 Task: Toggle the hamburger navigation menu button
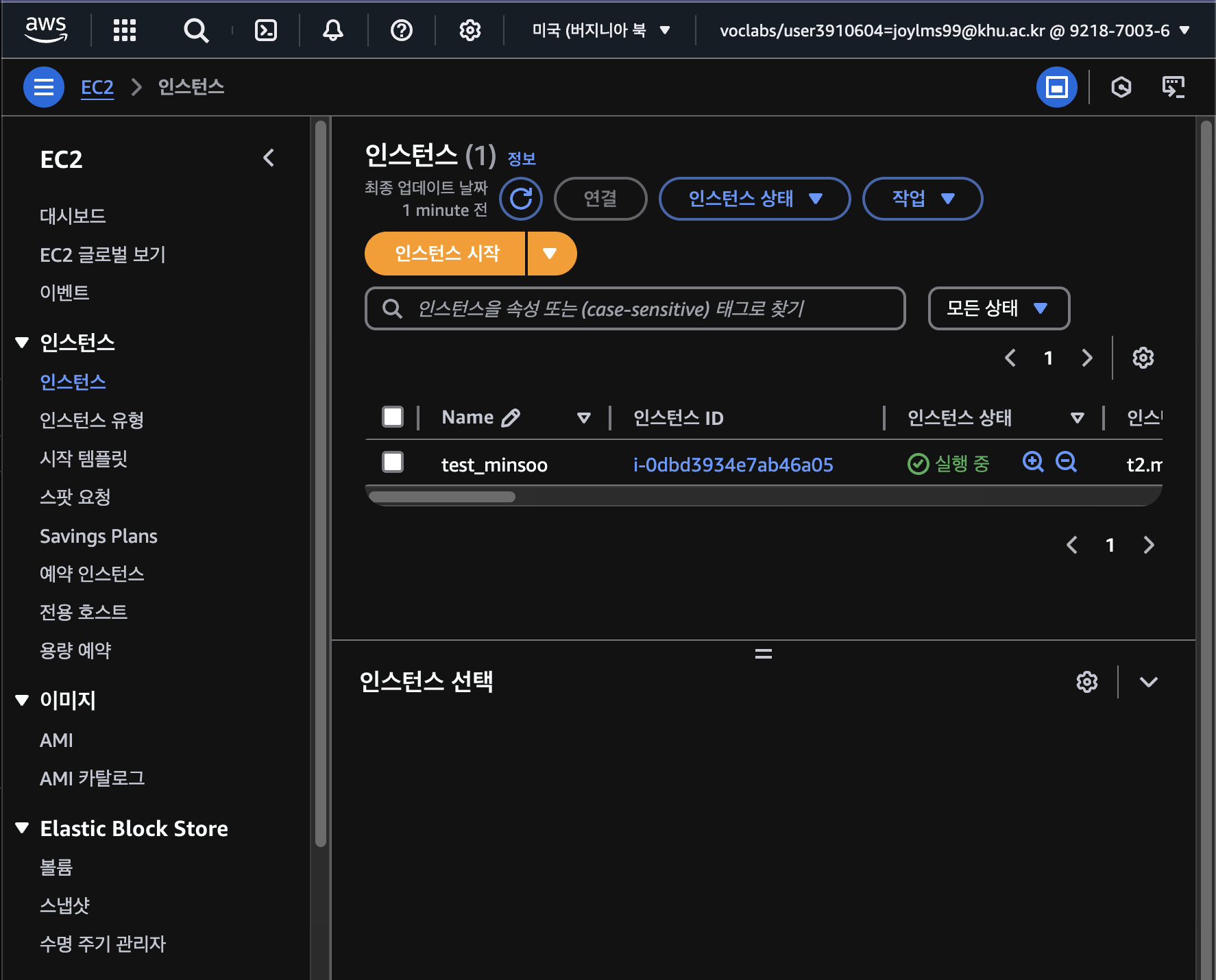(44, 87)
